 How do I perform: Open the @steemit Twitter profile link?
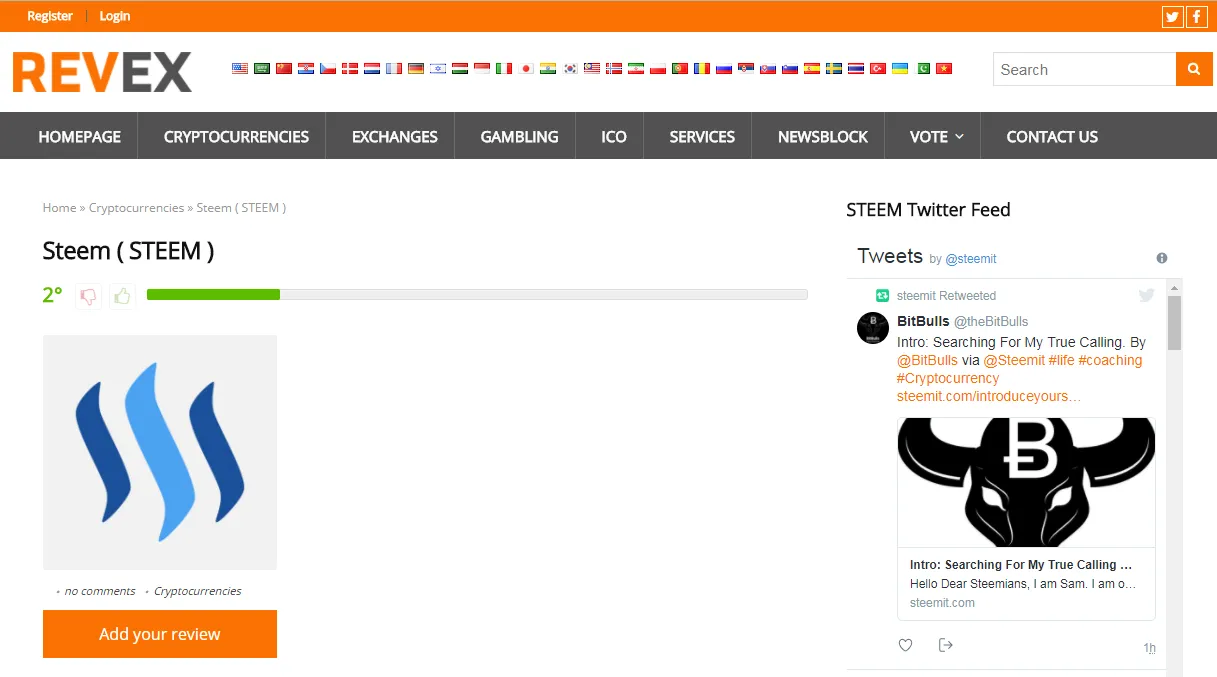pos(970,259)
